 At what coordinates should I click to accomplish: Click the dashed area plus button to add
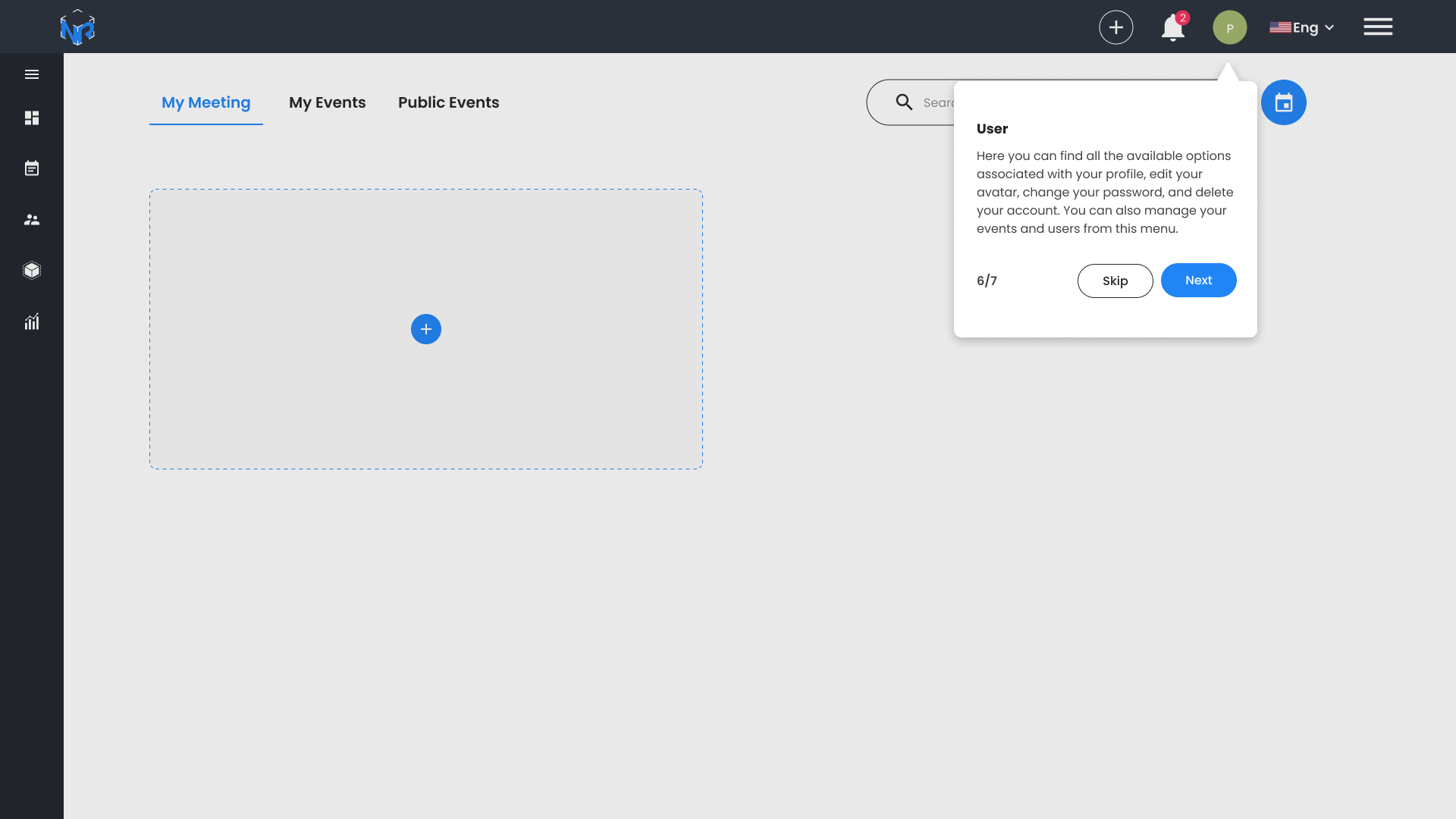pos(426,329)
